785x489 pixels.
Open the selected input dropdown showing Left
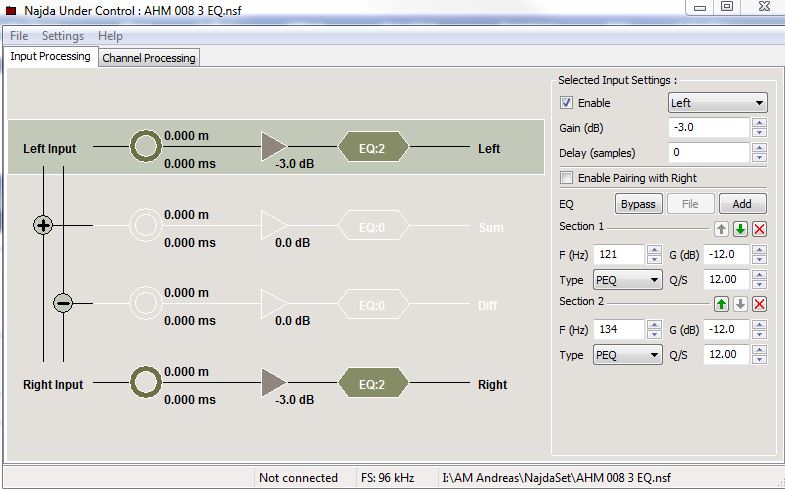click(x=717, y=103)
